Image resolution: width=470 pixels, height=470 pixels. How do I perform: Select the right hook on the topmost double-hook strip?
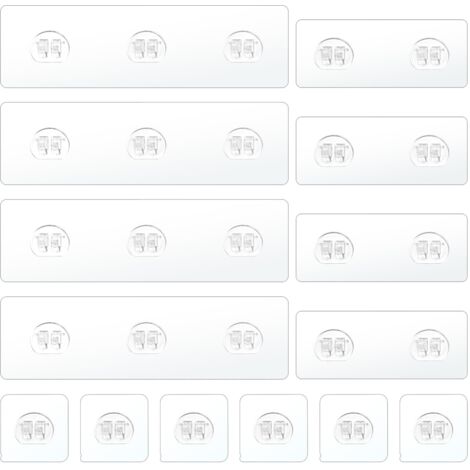point(430,54)
